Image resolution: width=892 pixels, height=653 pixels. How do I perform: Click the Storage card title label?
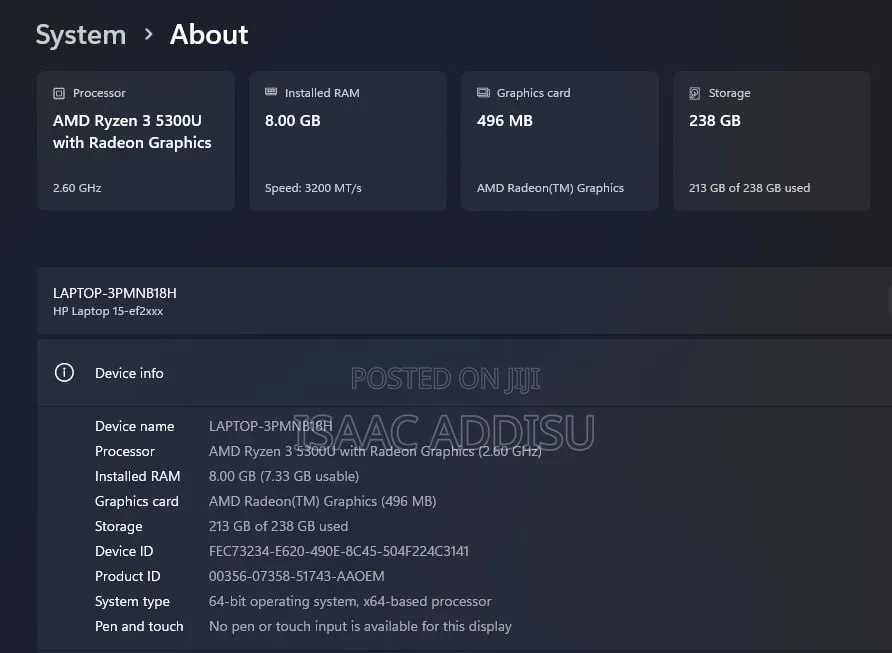click(729, 93)
